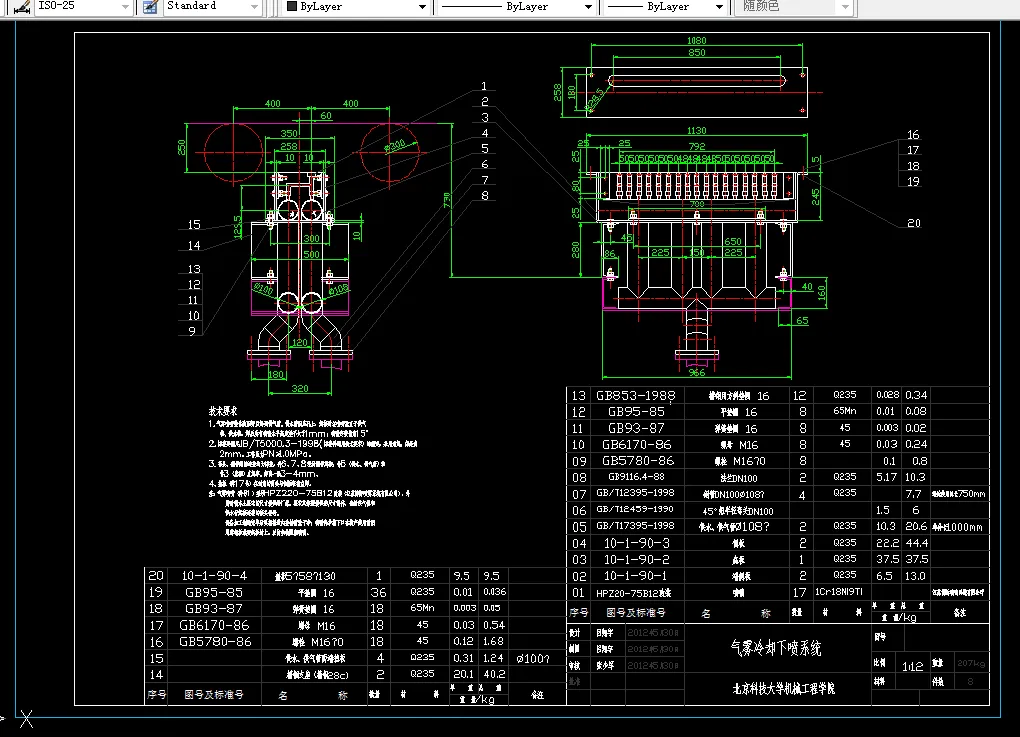Select parts list cell 10-1-90-3
This screenshot has width=1020, height=737.
tap(636, 543)
